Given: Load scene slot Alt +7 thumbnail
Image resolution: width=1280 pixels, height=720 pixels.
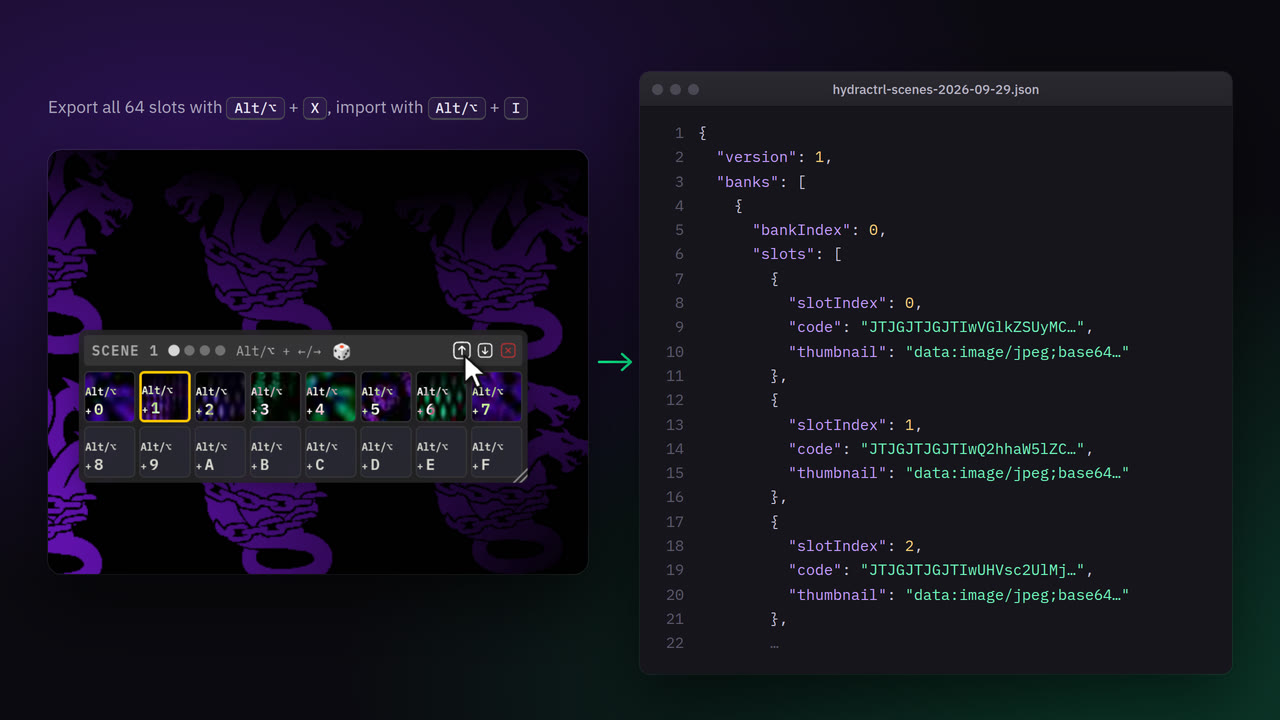Looking at the screenshot, I should (497, 396).
